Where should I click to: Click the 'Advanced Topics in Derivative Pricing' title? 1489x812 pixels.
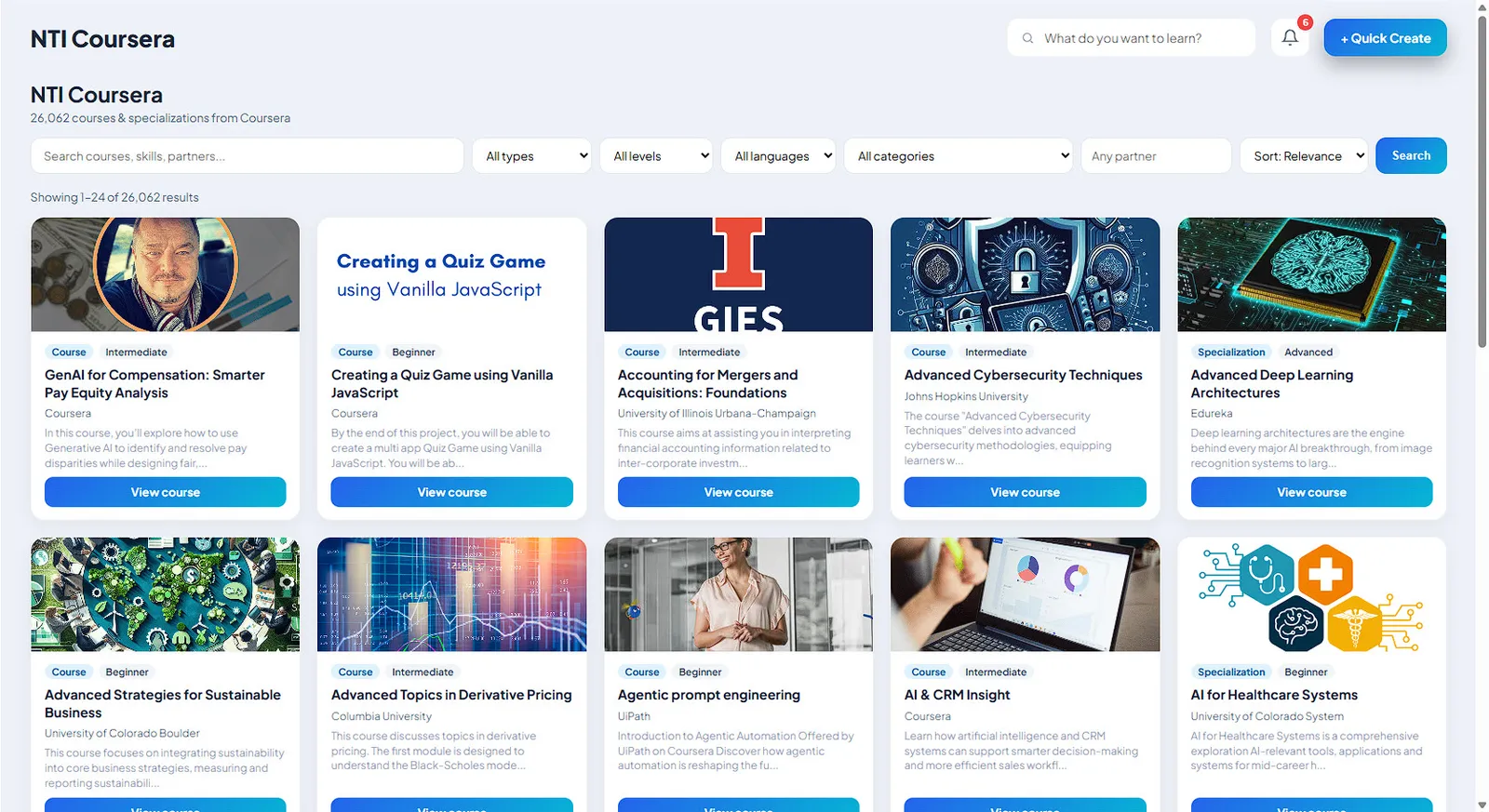(x=451, y=695)
